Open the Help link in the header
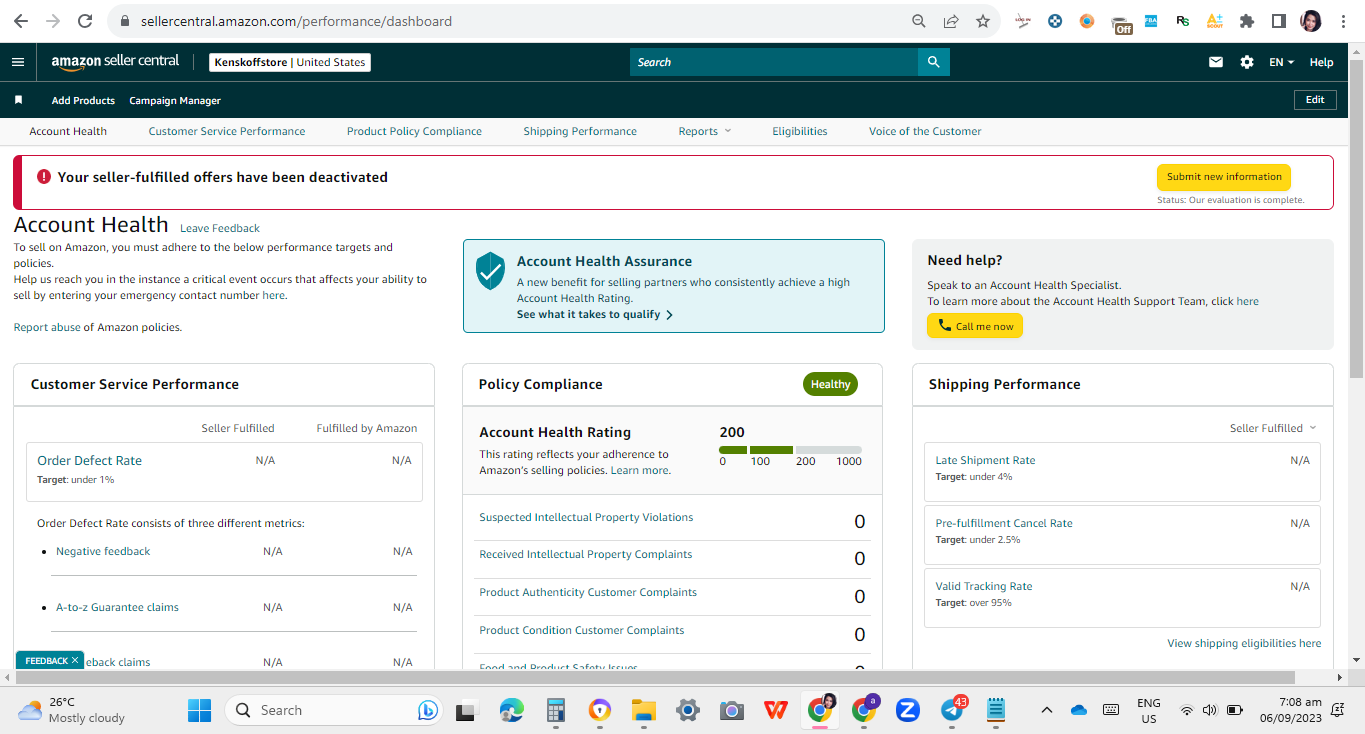Screen dimensions: 1365x734 (x=1321, y=62)
